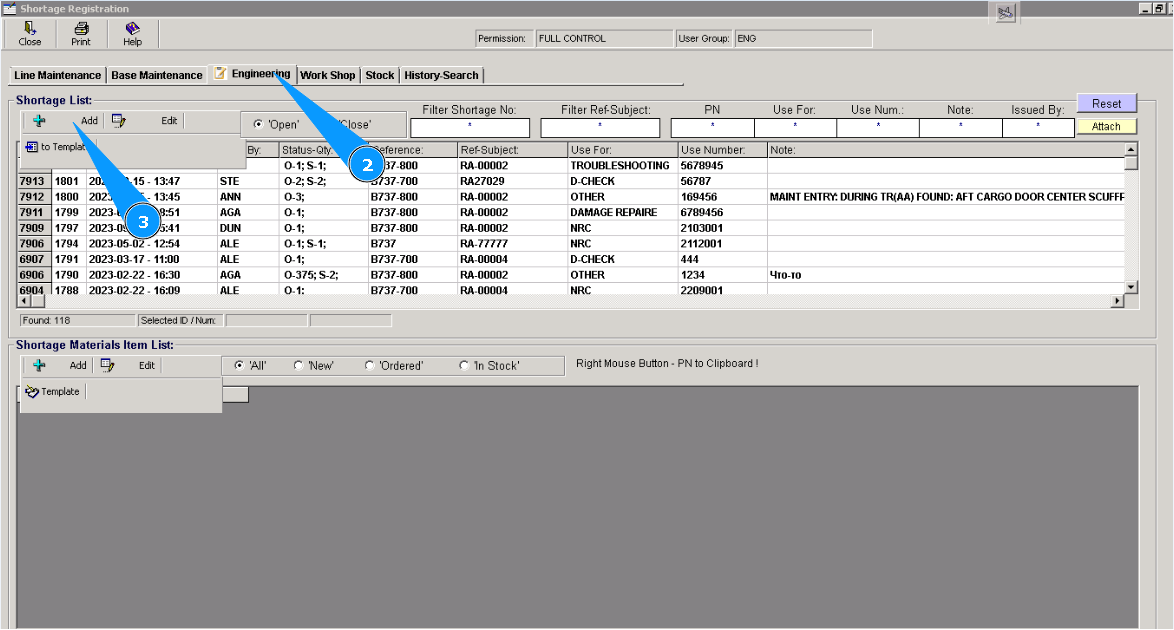Click the Engineering tab note icon
Viewport: 1174px width, 630px height.
[x=220, y=73]
